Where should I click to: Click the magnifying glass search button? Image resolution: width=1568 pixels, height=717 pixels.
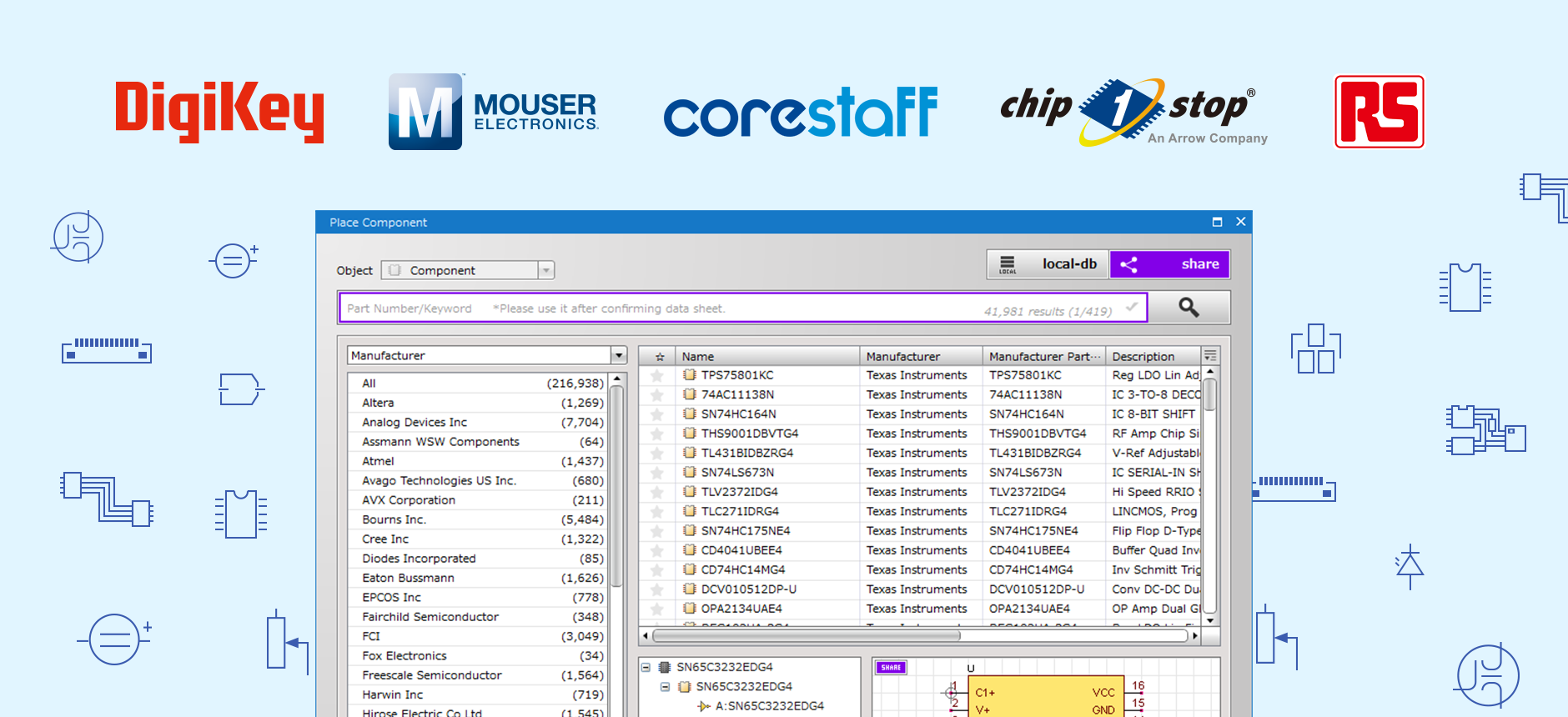click(x=1189, y=308)
